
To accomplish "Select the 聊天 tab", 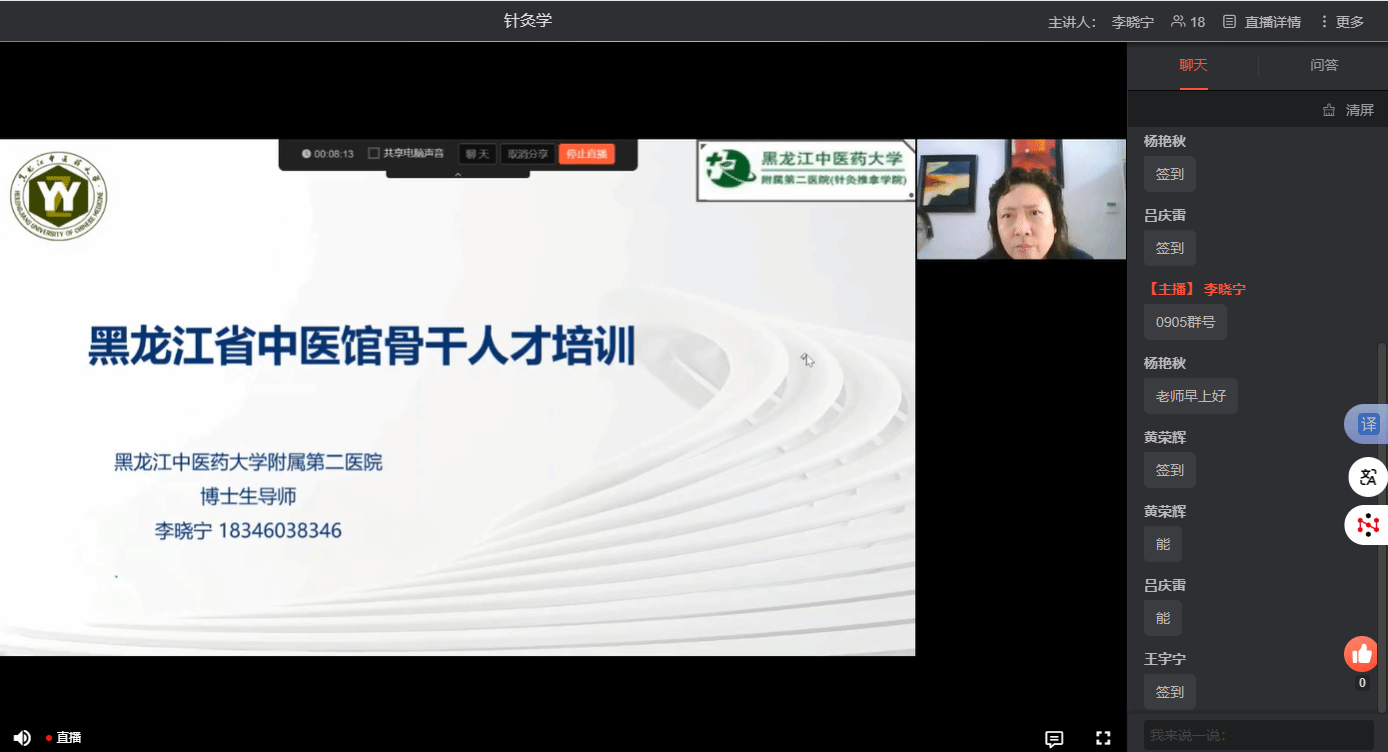I will coord(1193,65).
